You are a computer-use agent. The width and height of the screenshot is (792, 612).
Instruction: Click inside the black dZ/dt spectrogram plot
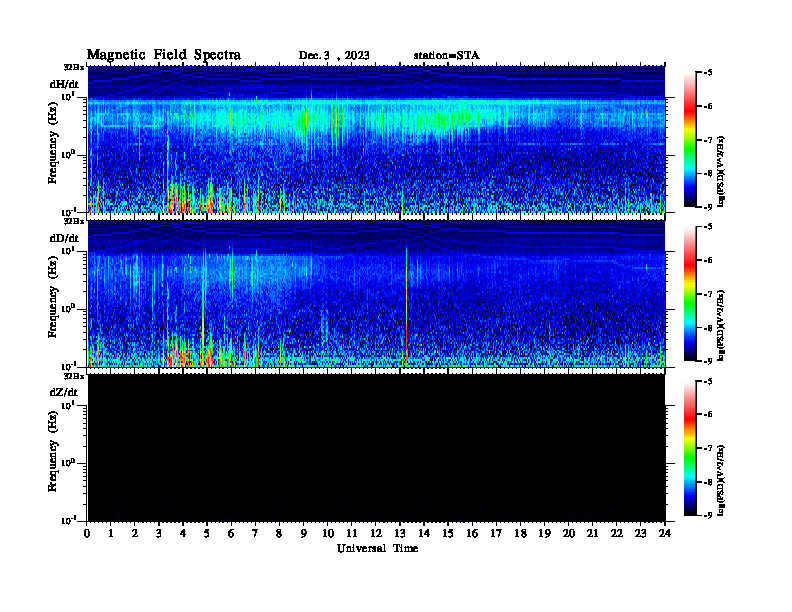click(376, 448)
